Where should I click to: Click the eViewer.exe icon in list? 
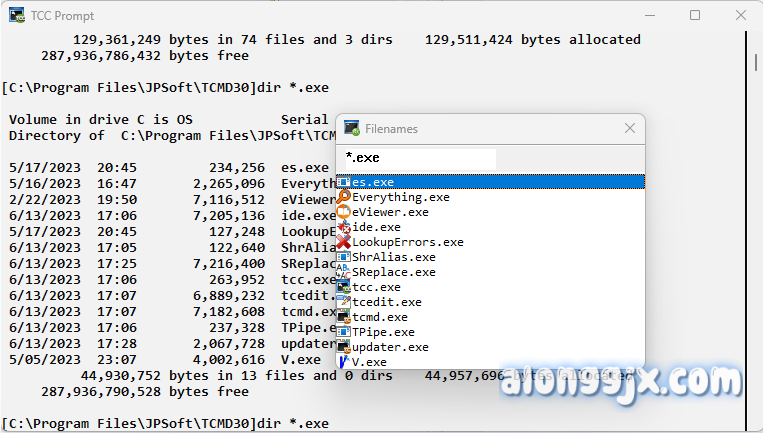(x=343, y=212)
